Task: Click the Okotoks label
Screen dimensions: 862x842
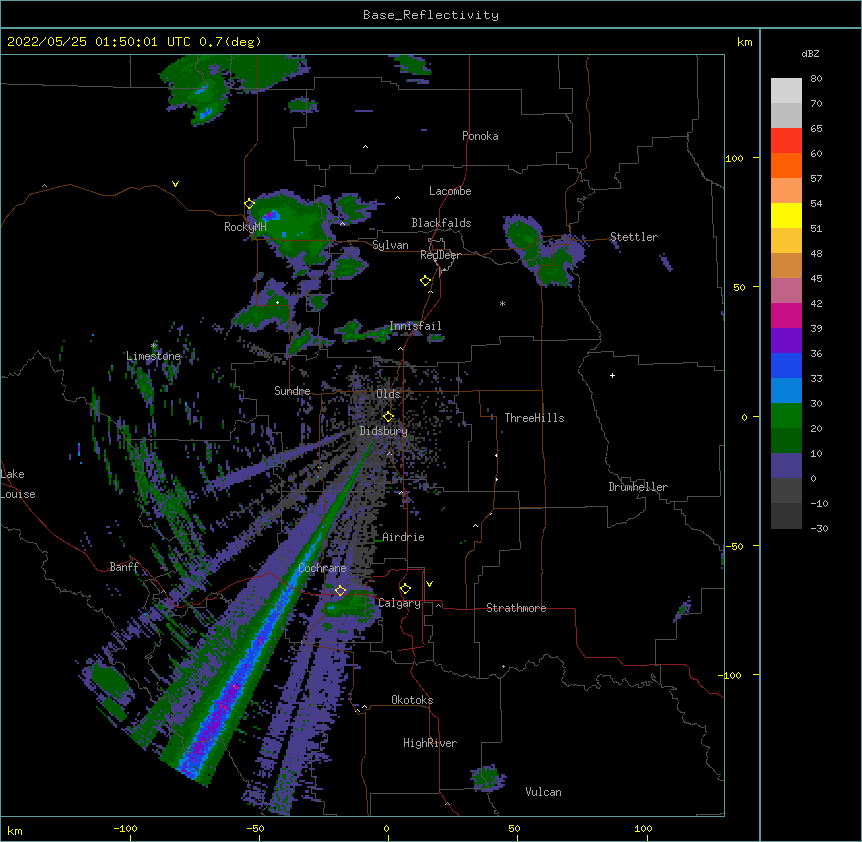Action: click(412, 700)
